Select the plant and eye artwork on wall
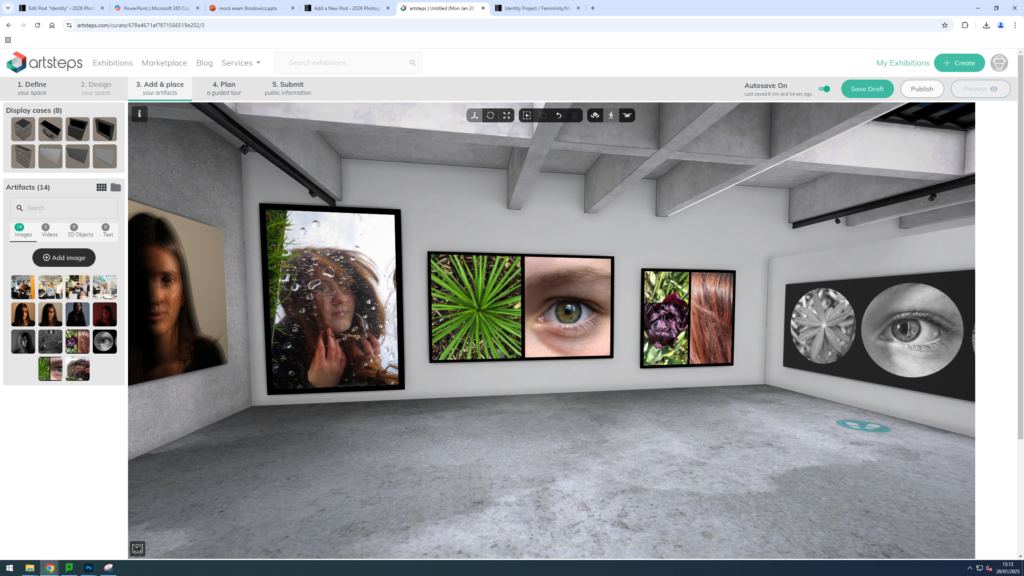 click(520, 306)
